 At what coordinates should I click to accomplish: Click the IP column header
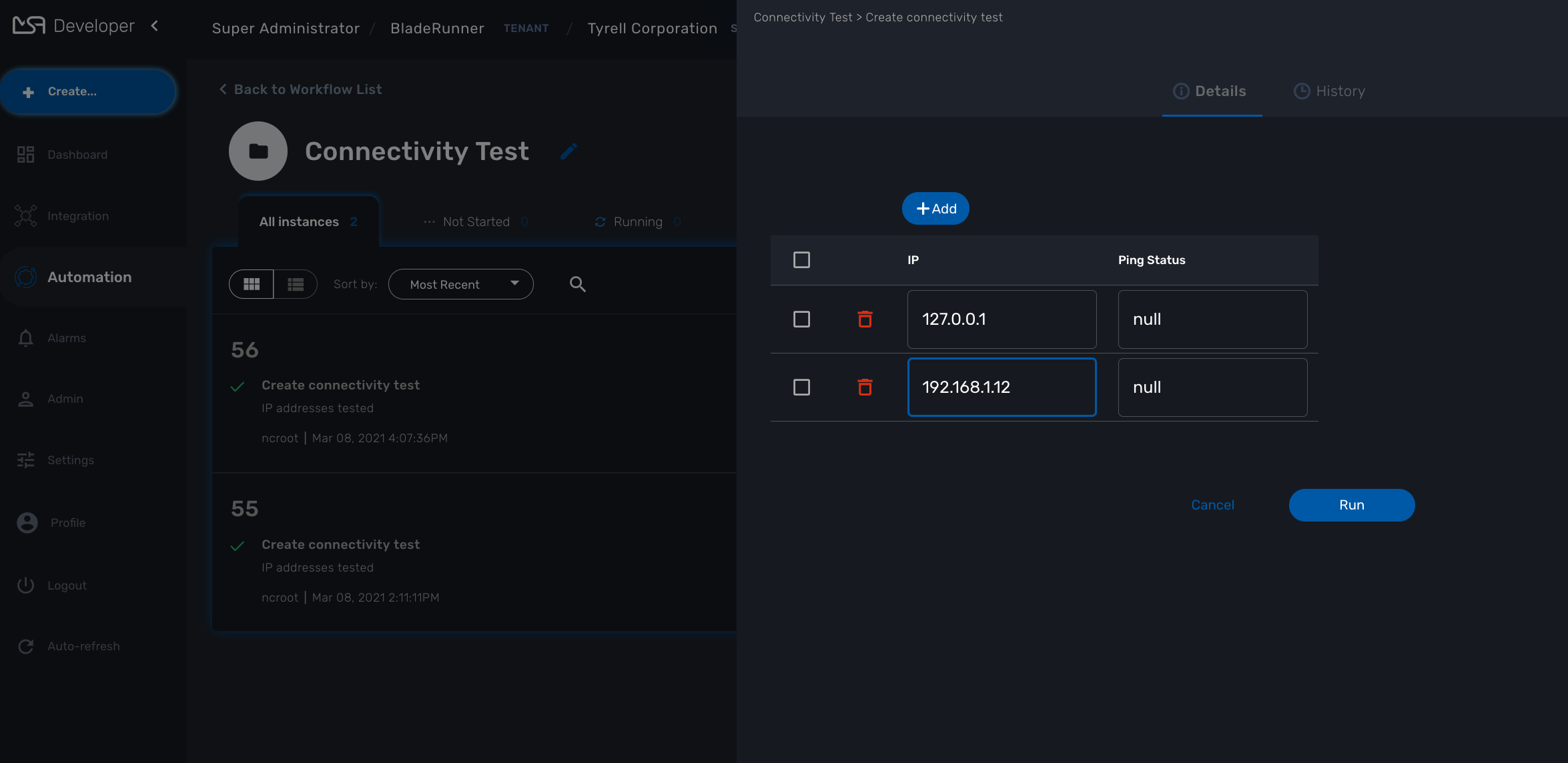pos(913,260)
